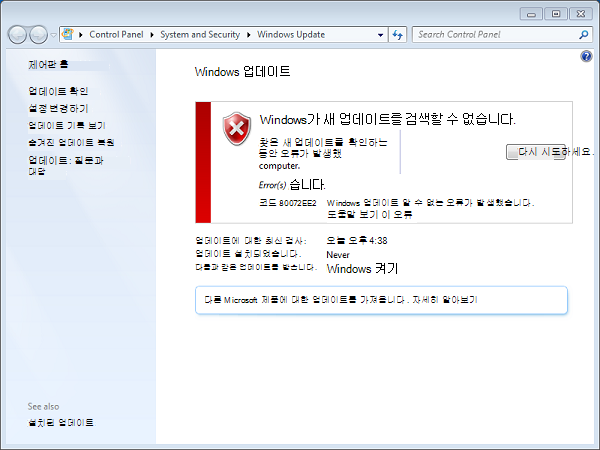
Task: Expand arrow before Control Panel breadcrumb
Action: (81, 35)
